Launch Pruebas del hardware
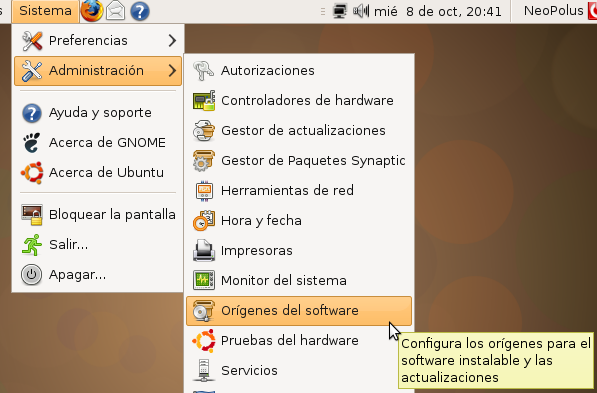597x393 pixels. (299, 340)
